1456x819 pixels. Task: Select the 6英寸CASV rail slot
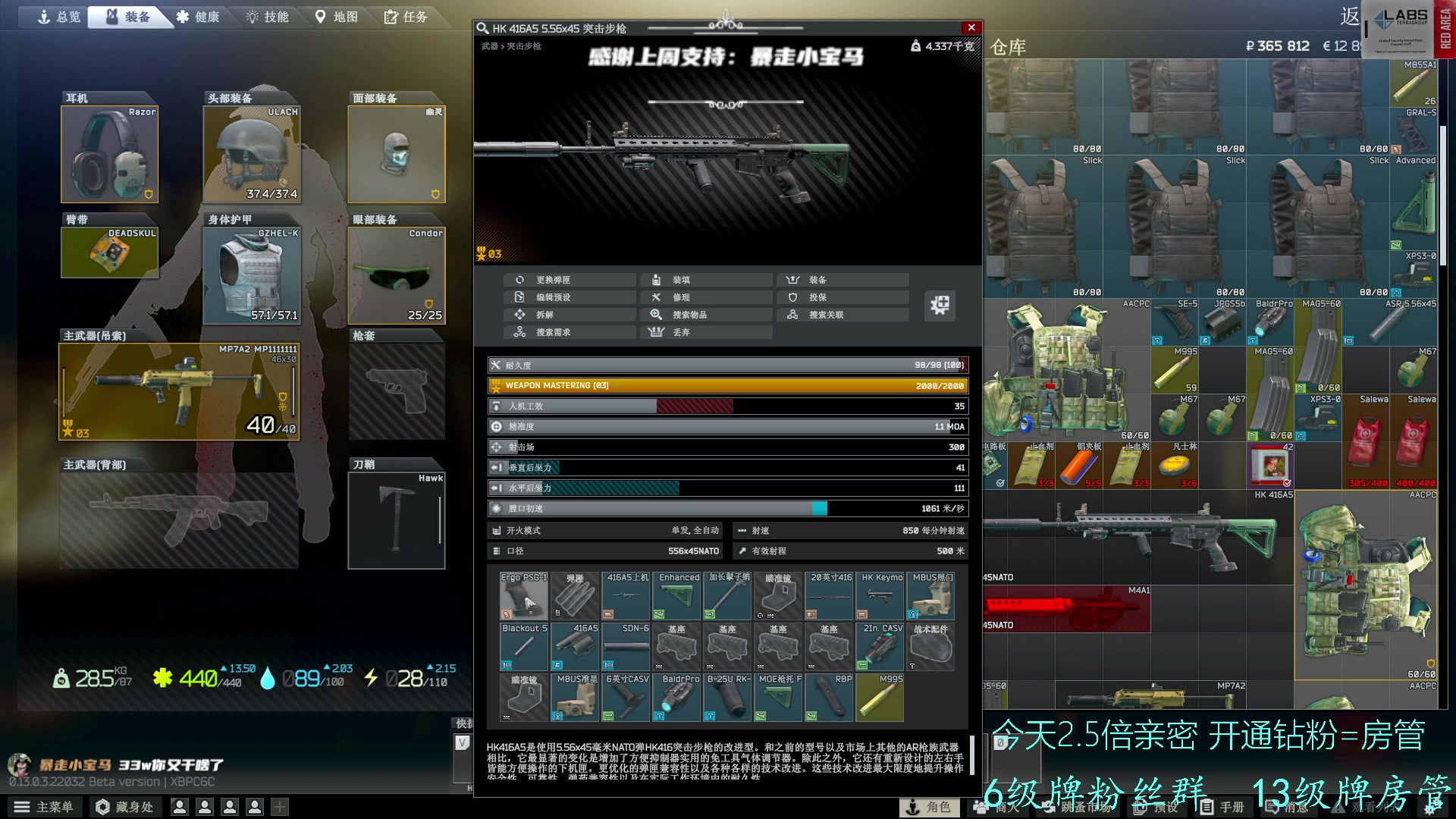pyautogui.click(x=626, y=698)
